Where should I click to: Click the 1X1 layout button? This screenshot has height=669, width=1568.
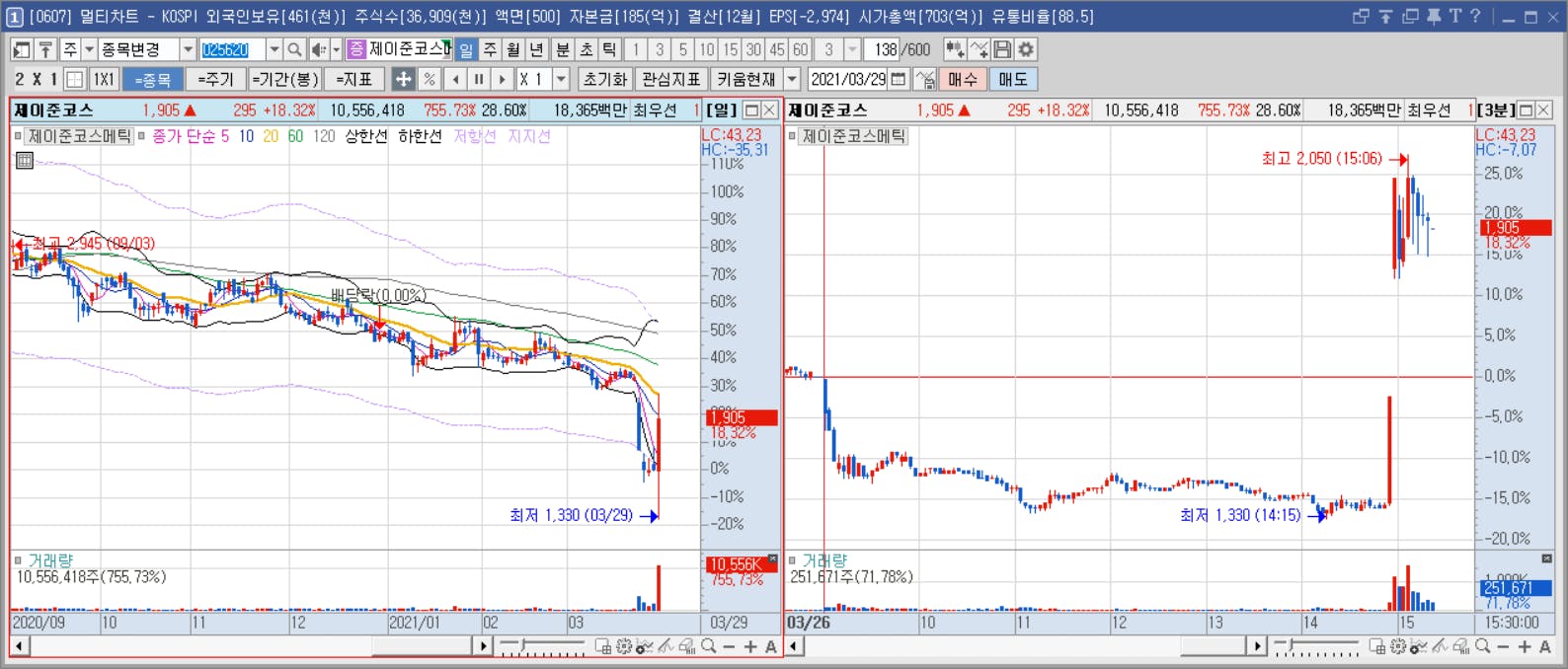point(104,79)
